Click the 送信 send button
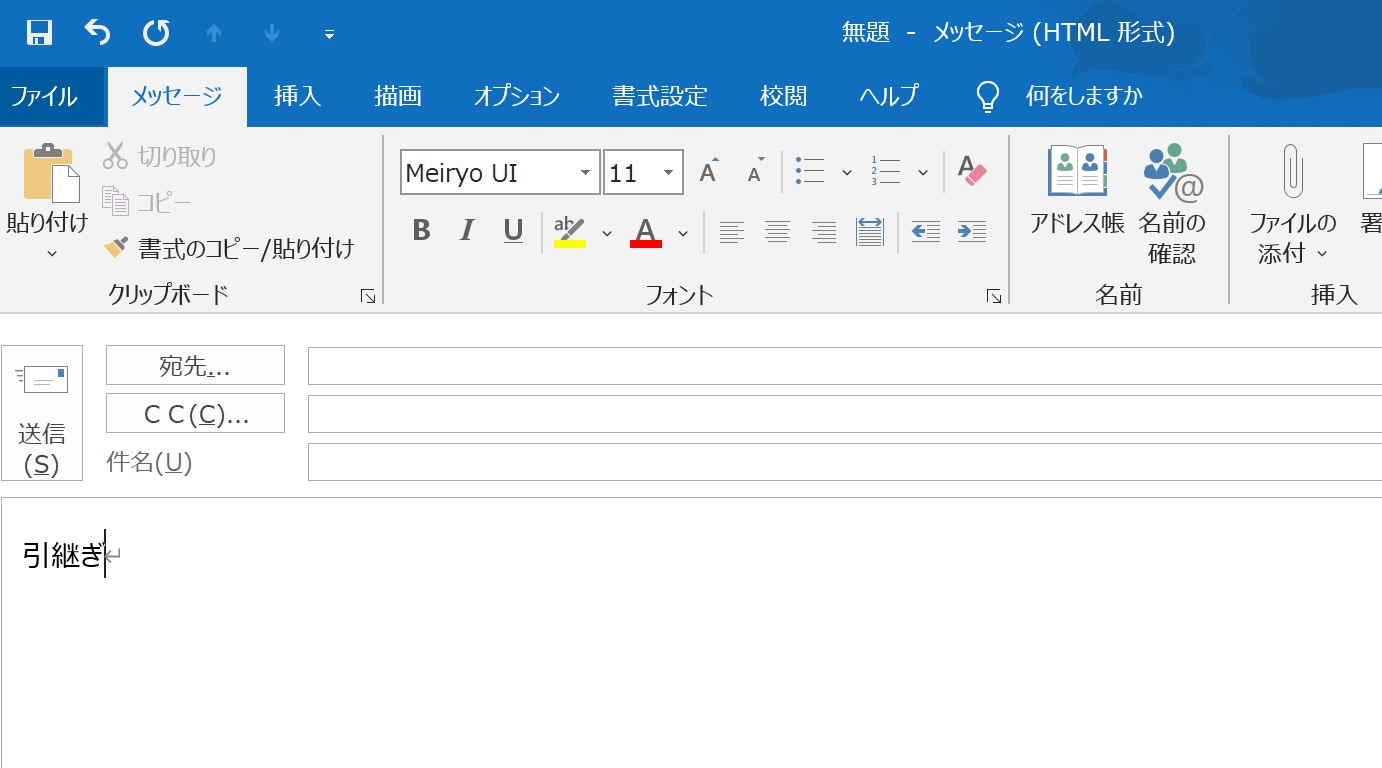Viewport: 1382px width, 768px height. pos(42,412)
